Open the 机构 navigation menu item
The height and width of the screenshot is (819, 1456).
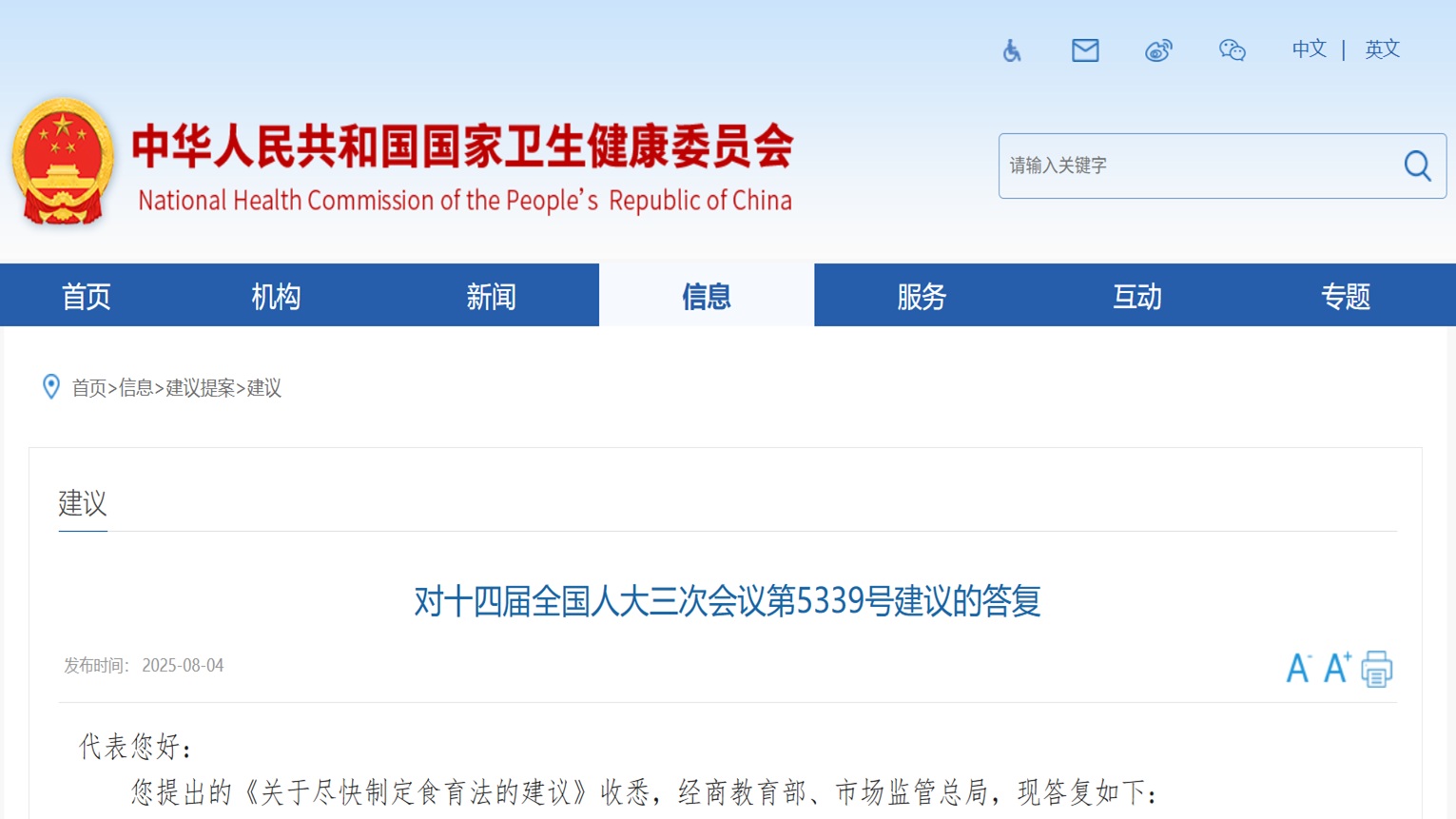point(276,297)
